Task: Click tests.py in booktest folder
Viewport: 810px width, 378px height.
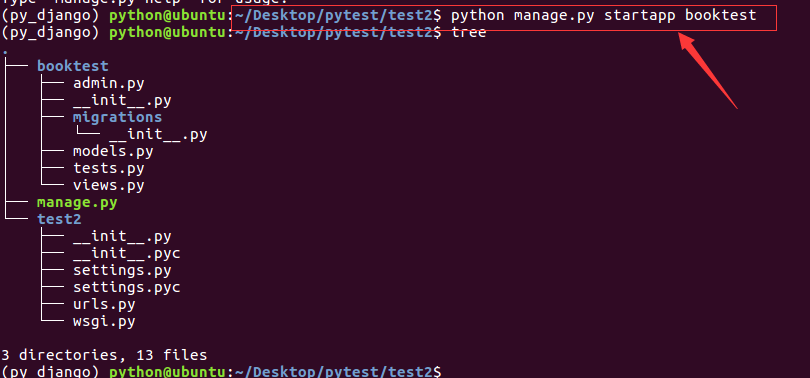Action: [108, 168]
